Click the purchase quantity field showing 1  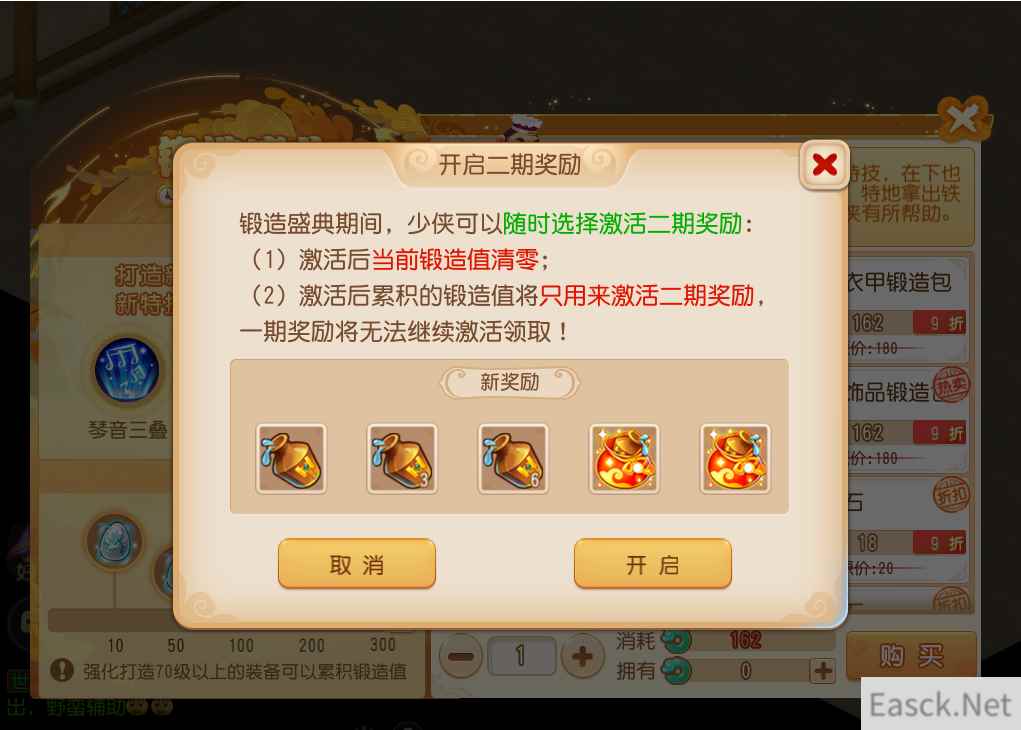click(521, 656)
